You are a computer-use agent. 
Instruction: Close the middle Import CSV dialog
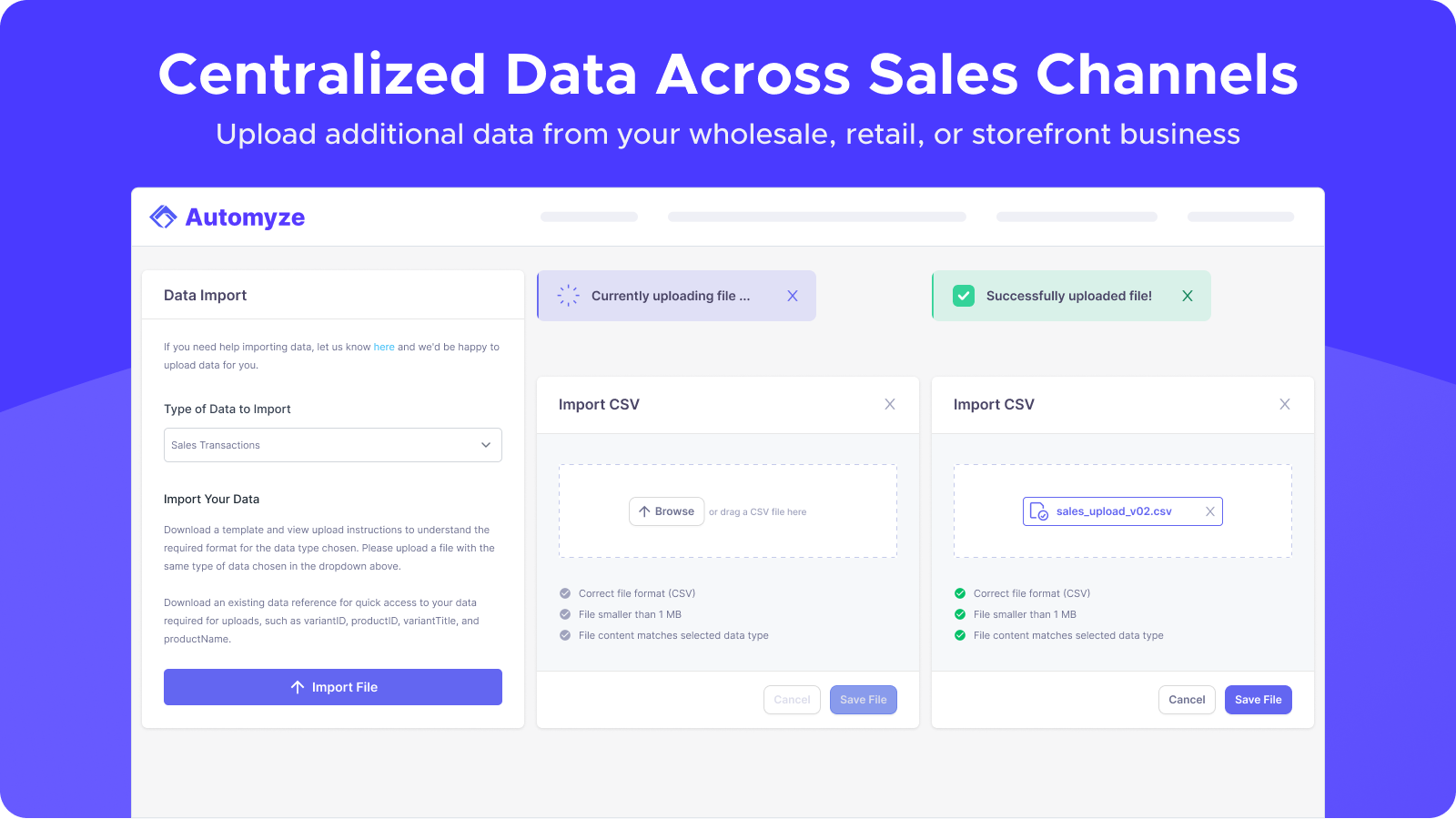(x=890, y=404)
